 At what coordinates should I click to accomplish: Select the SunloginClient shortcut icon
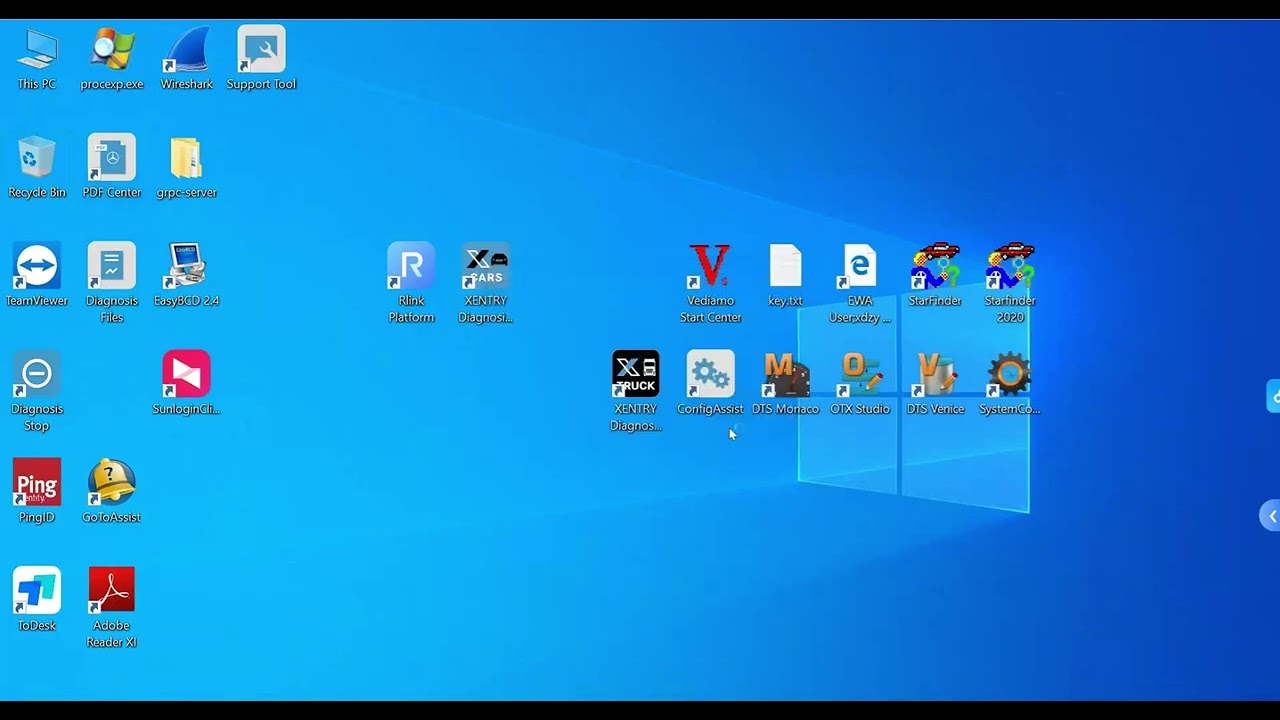187,374
